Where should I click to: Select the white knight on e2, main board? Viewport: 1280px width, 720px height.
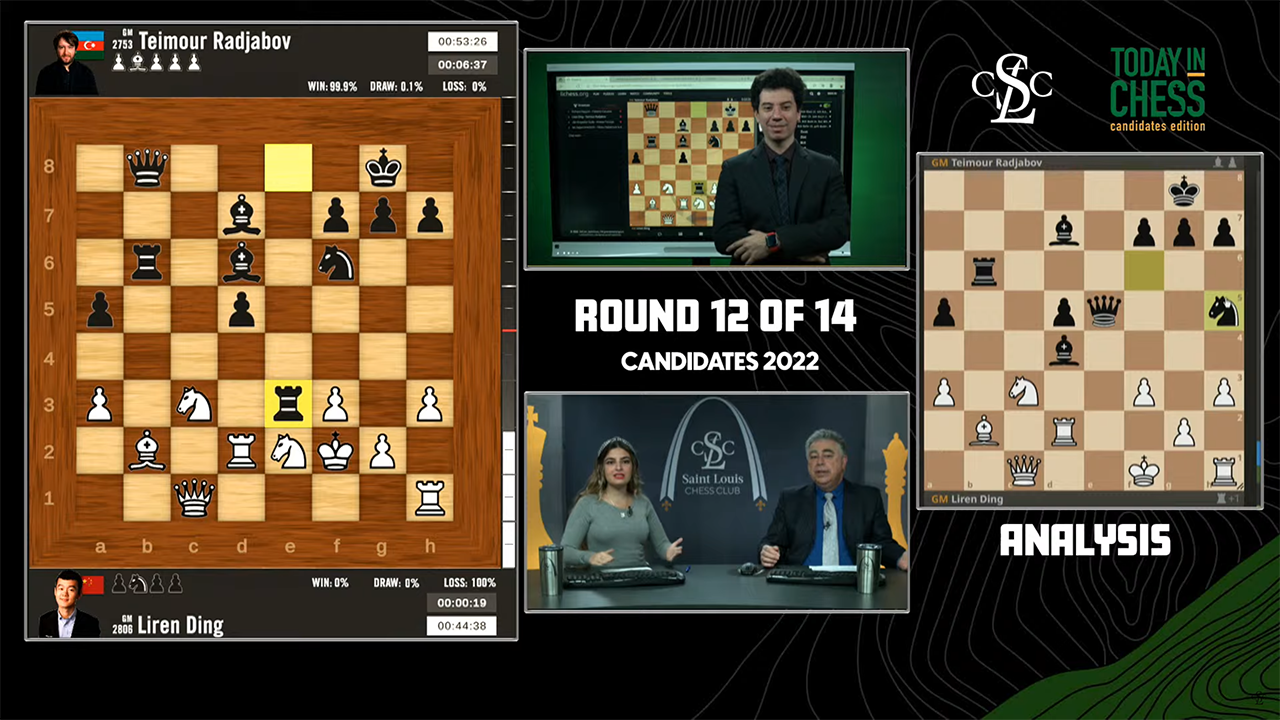tap(288, 450)
